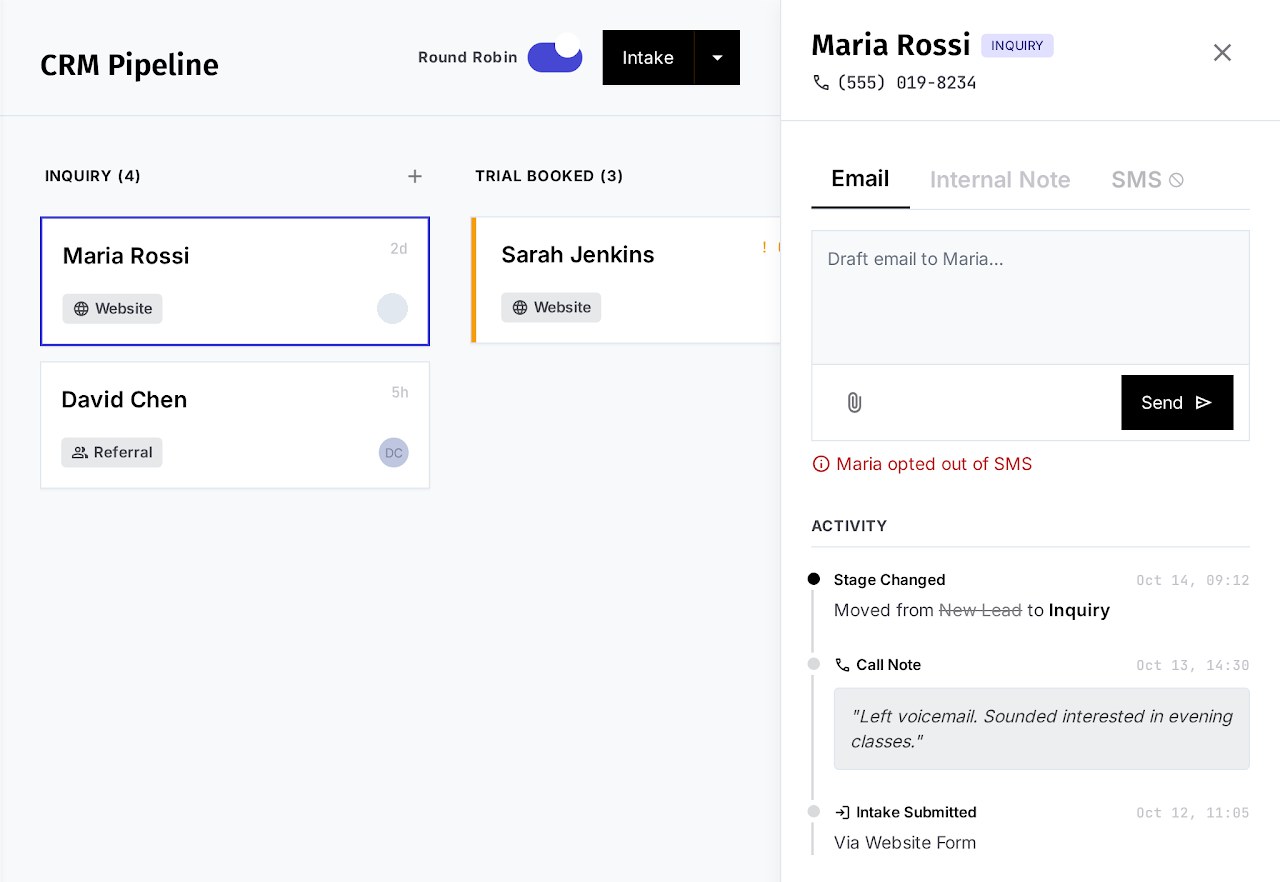This screenshot has height=882, width=1280.
Task: Click the Website tag on Maria Rossi's card
Action: 112,309
